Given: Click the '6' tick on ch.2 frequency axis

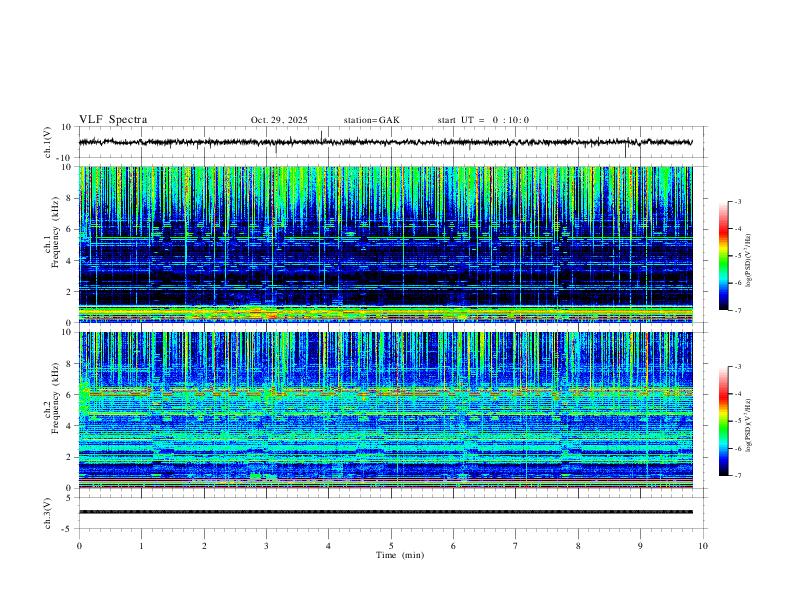Looking at the screenshot, I should click(69, 395).
